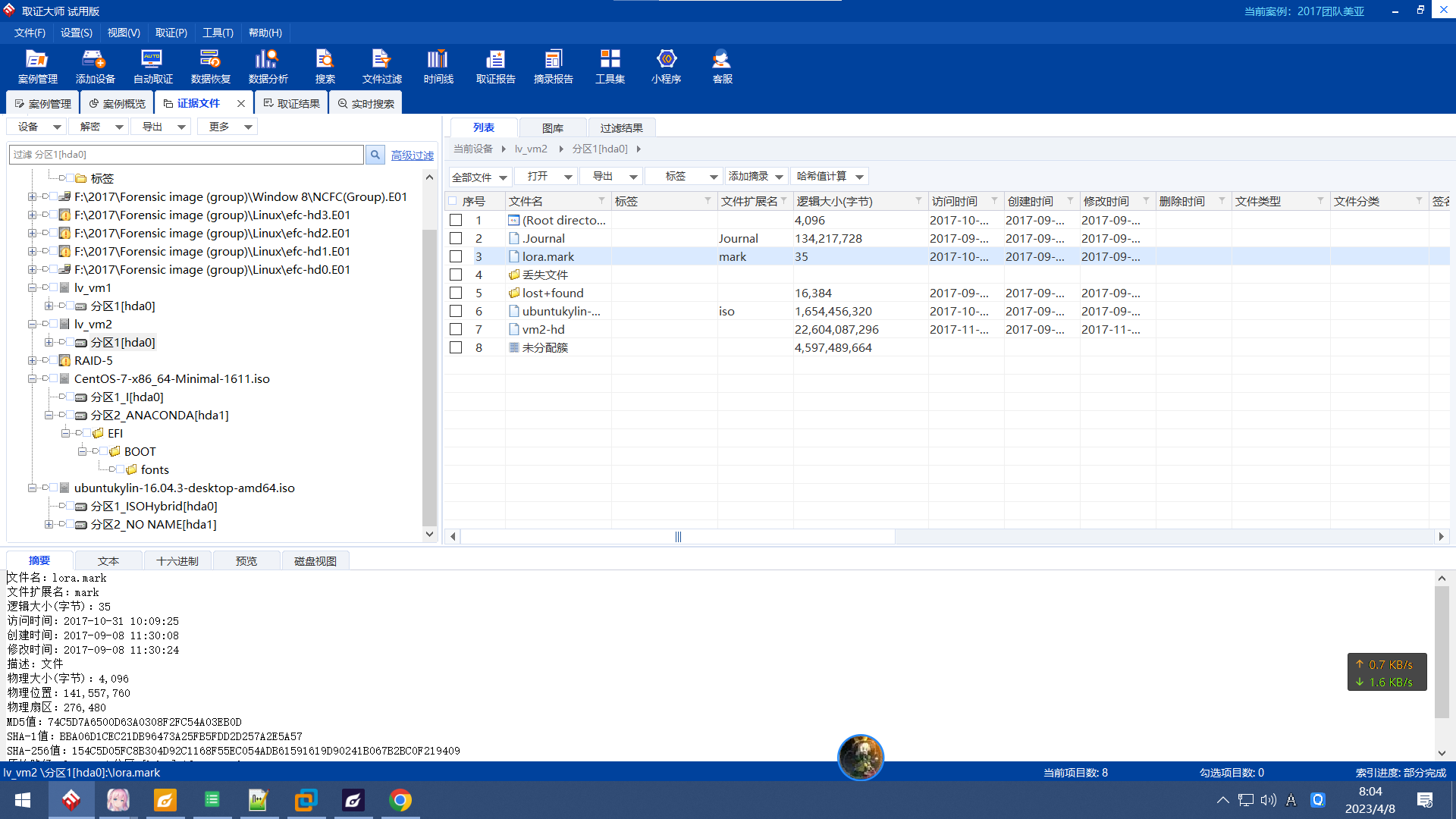The image size is (1456, 819).
Task: Check the box for lost+found row
Action: pos(456,293)
